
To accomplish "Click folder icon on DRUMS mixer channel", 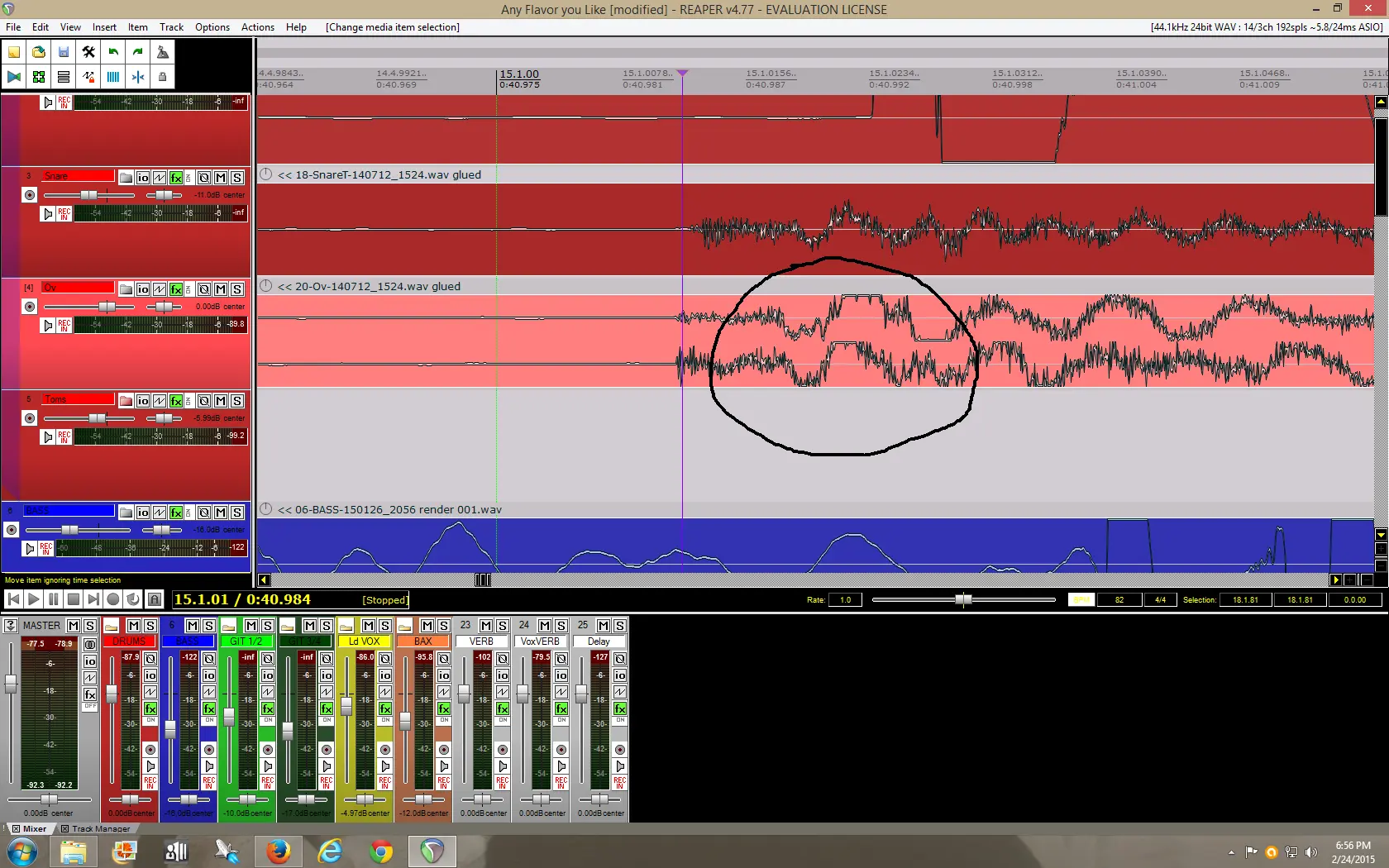I will click(111, 626).
